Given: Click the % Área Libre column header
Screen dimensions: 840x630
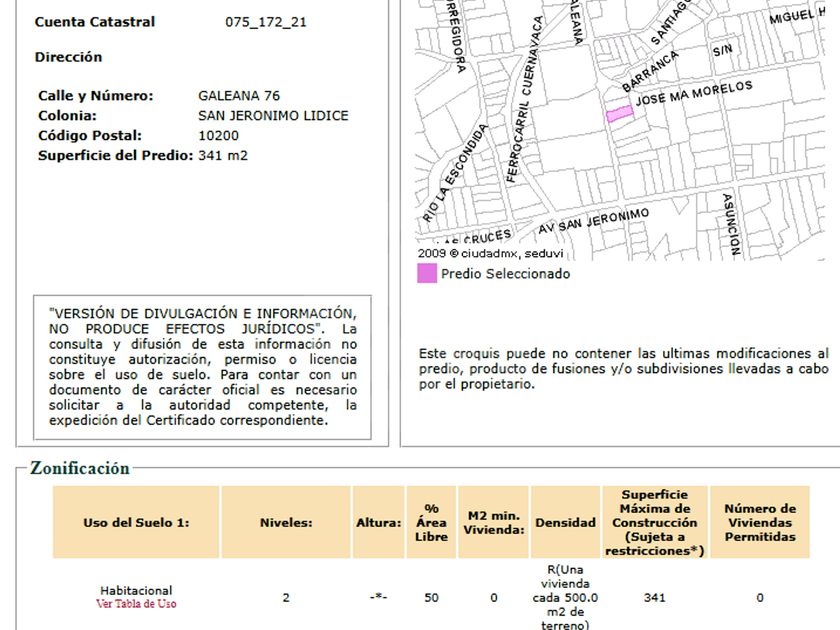Looking at the screenshot, I should (431, 522).
